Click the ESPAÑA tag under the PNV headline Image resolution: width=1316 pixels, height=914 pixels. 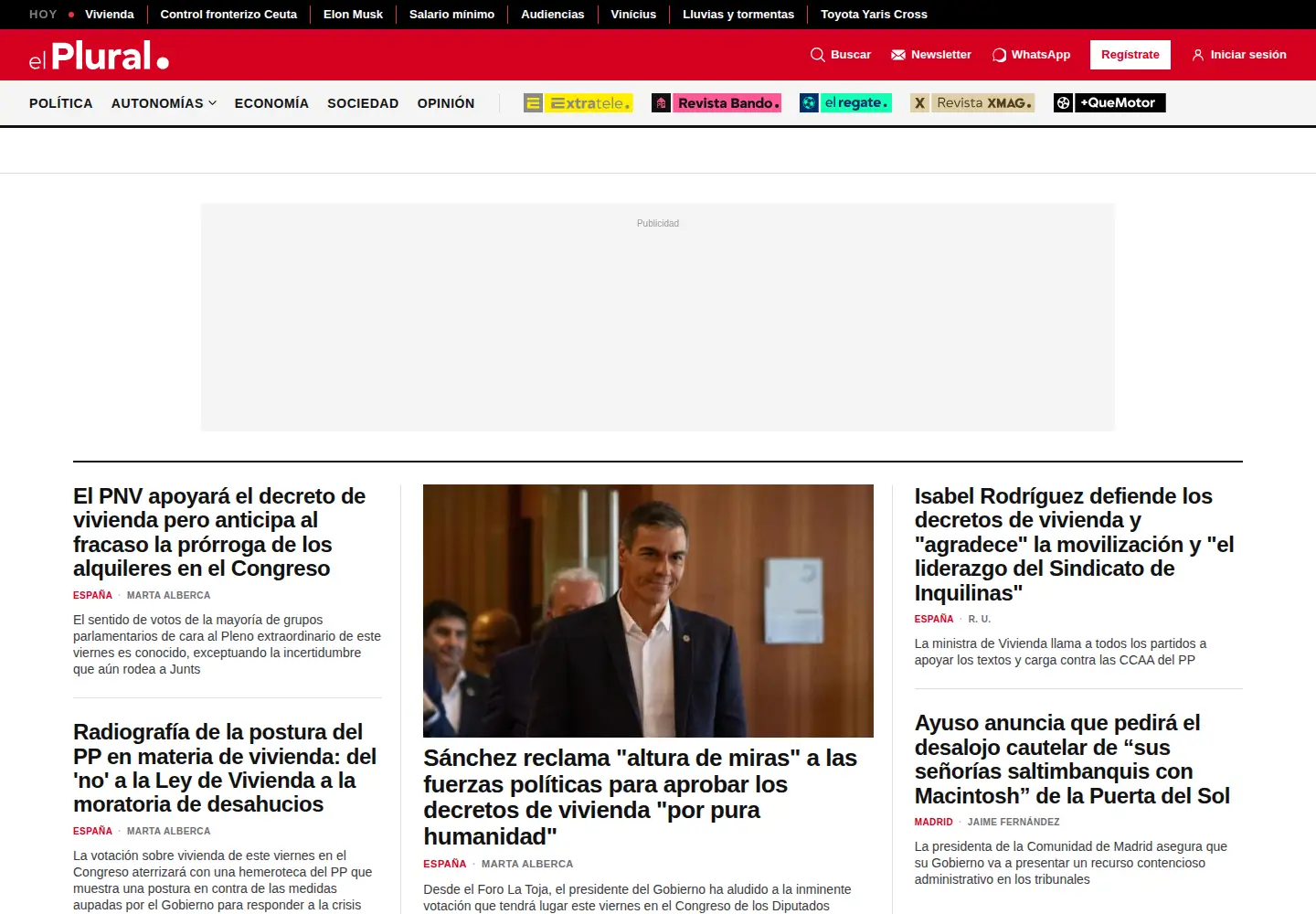point(92,596)
